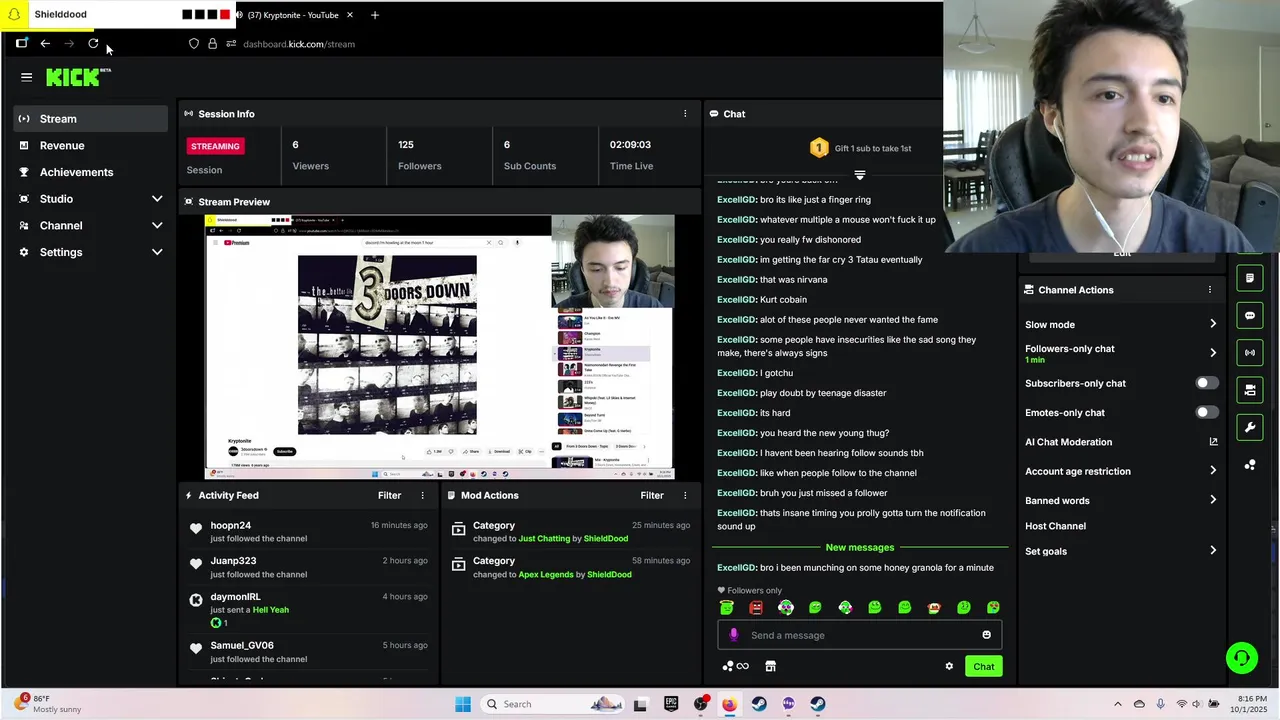Screen dimensions: 1280x720
Task: Open the Apex Legends category link
Action: (x=546, y=575)
